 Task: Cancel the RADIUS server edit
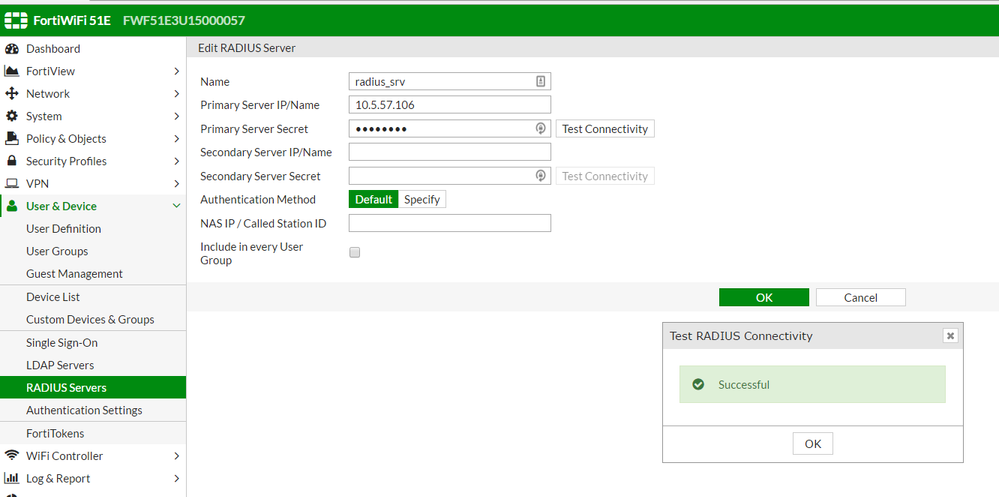[860, 297]
